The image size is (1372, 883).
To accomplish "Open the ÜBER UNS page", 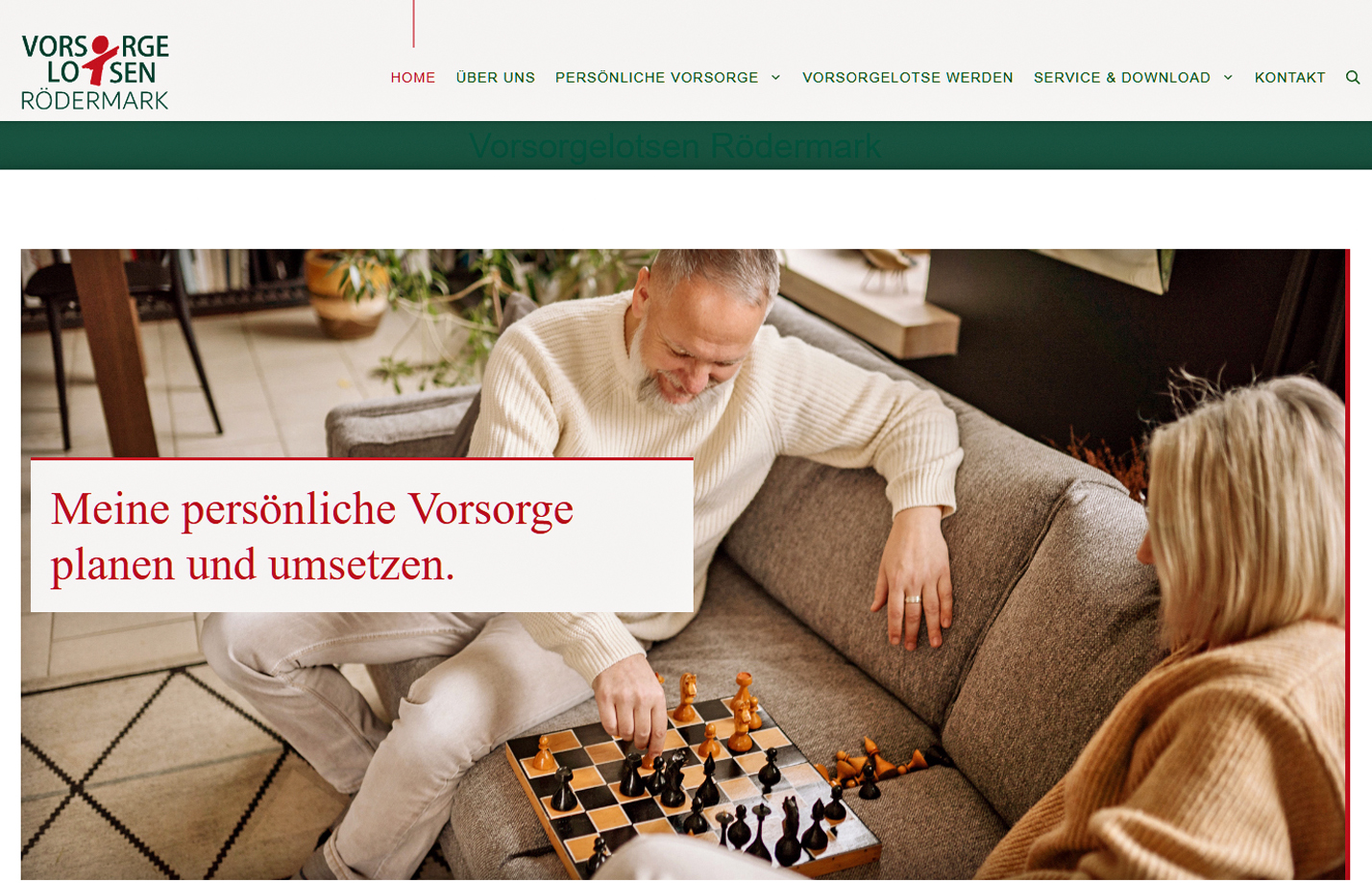I will tap(495, 77).
